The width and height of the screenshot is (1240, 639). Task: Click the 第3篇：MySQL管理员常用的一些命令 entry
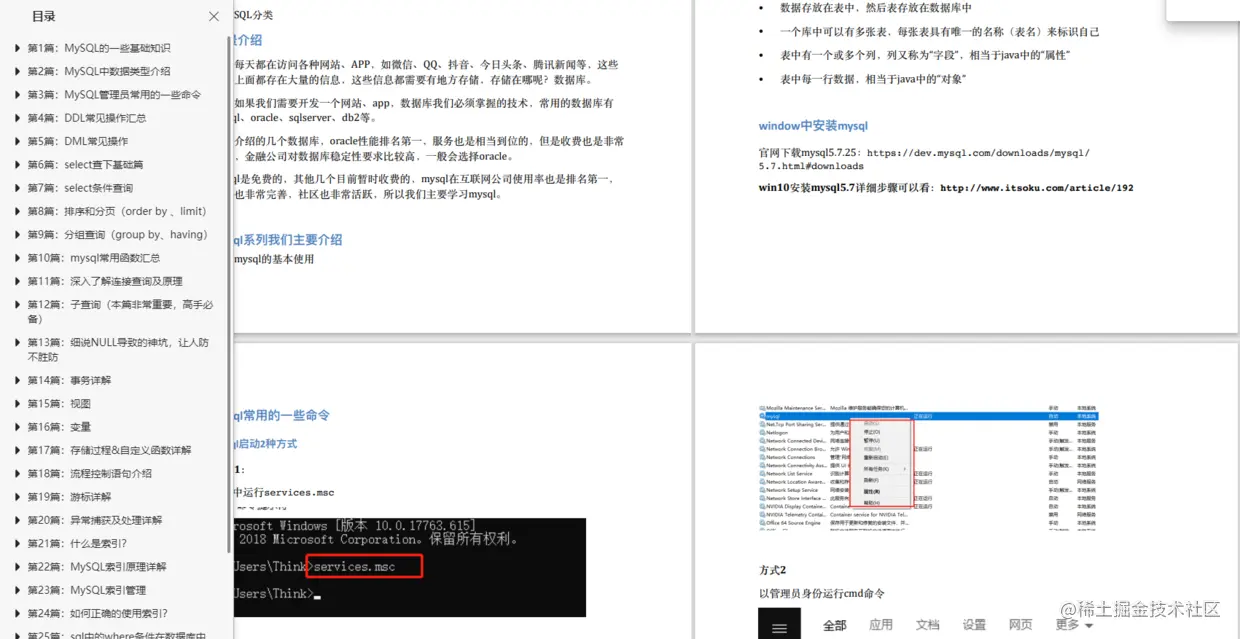point(114,95)
